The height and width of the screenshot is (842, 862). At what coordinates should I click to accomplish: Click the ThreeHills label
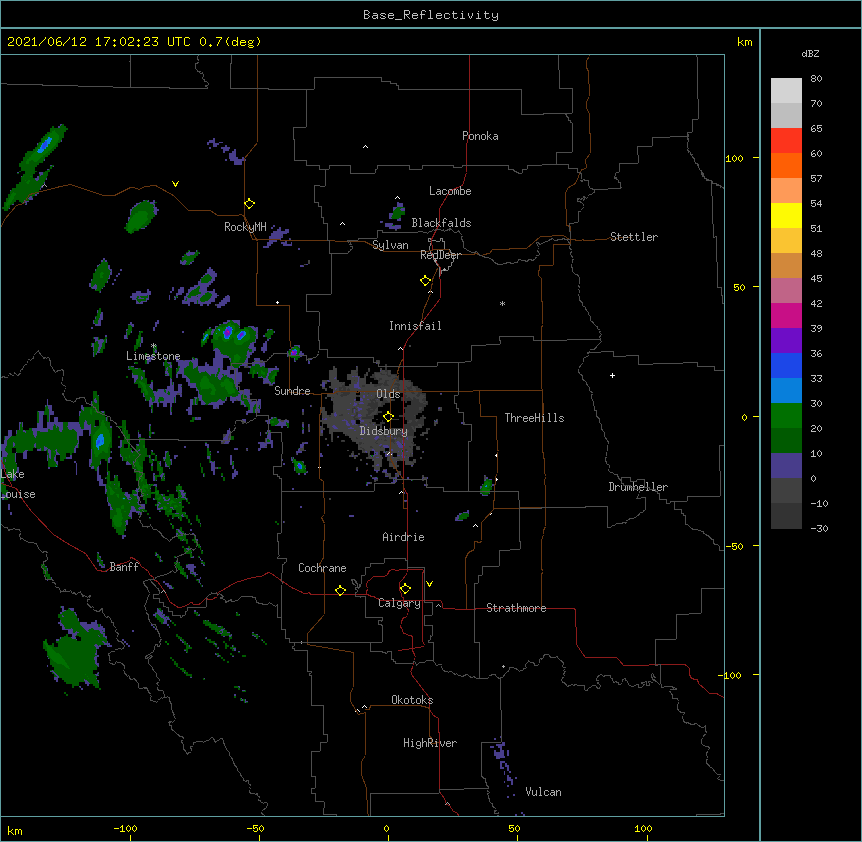[x=534, y=418]
